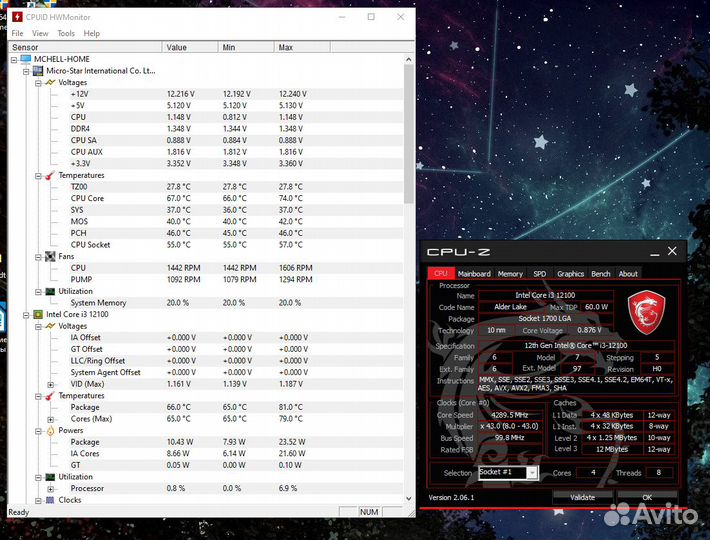Viewport: 710px width, 540px height.
Task: Click the Max column header
Action: click(x=302, y=47)
